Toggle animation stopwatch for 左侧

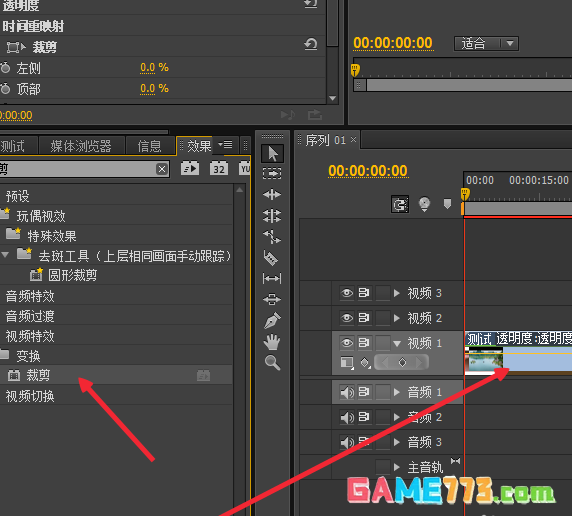click(5, 68)
